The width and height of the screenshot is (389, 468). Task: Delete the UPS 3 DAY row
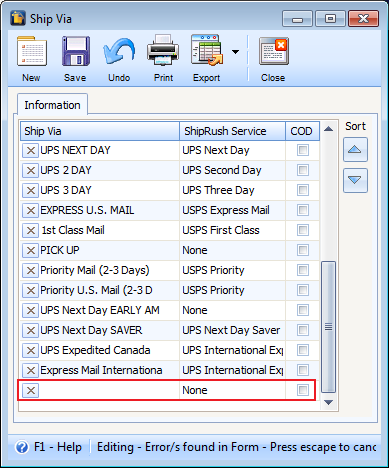(31, 190)
